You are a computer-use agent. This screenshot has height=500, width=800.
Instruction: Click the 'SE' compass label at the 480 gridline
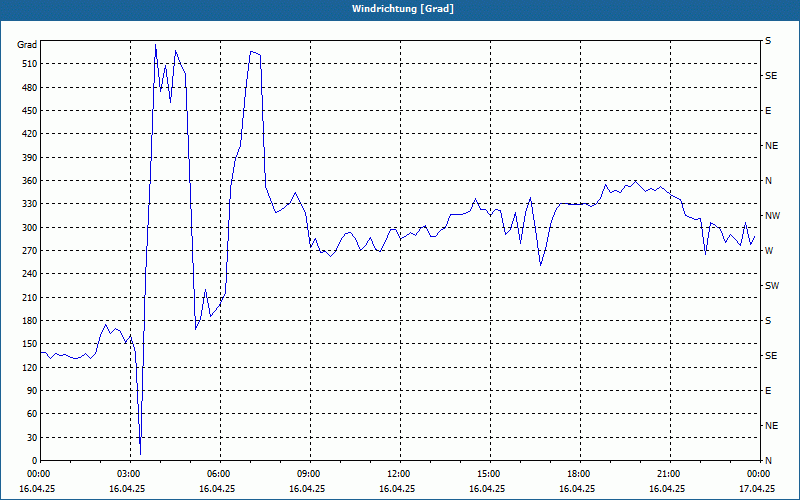click(x=771, y=76)
